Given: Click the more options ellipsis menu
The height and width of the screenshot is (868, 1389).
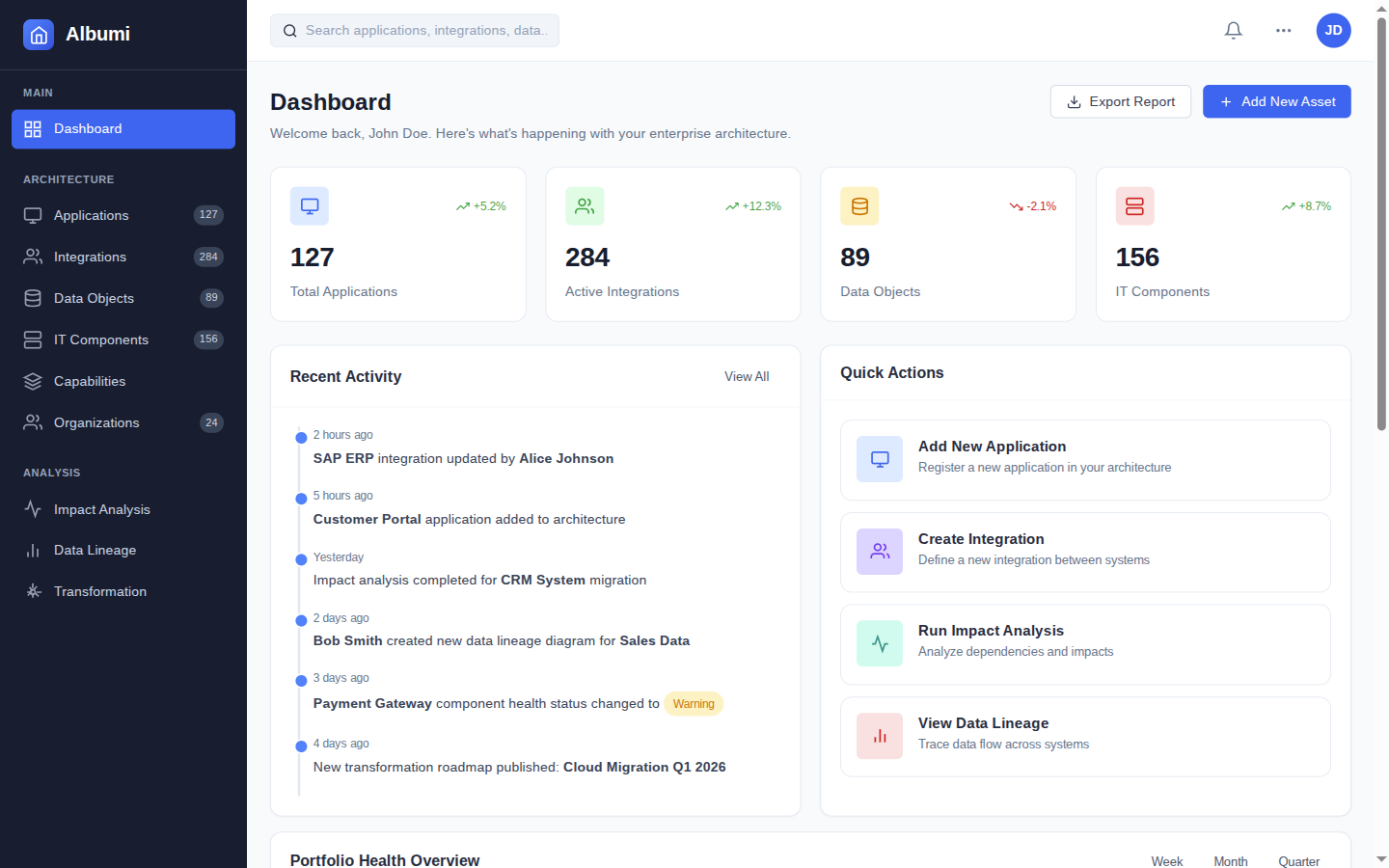Looking at the screenshot, I should pyautogui.click(x=1283, y=30).
